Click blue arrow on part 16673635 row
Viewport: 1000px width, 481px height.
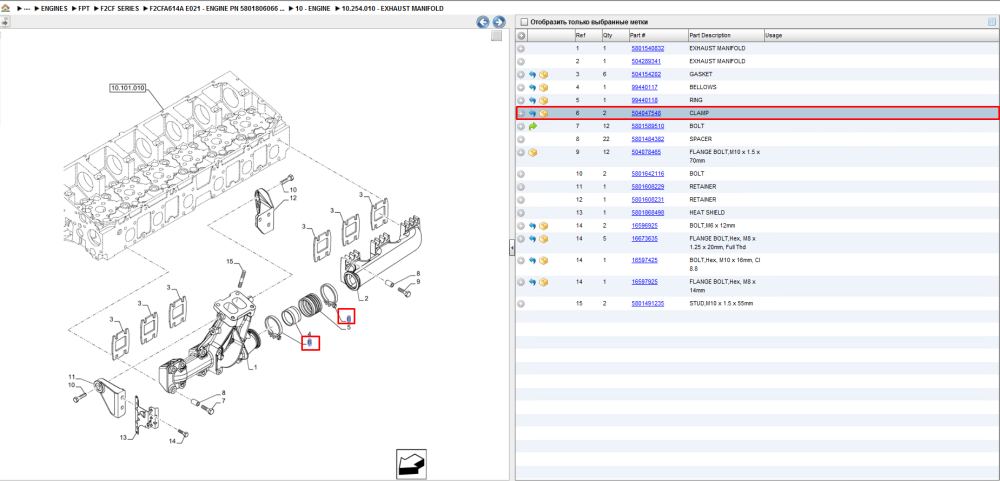tap(533, 239)
